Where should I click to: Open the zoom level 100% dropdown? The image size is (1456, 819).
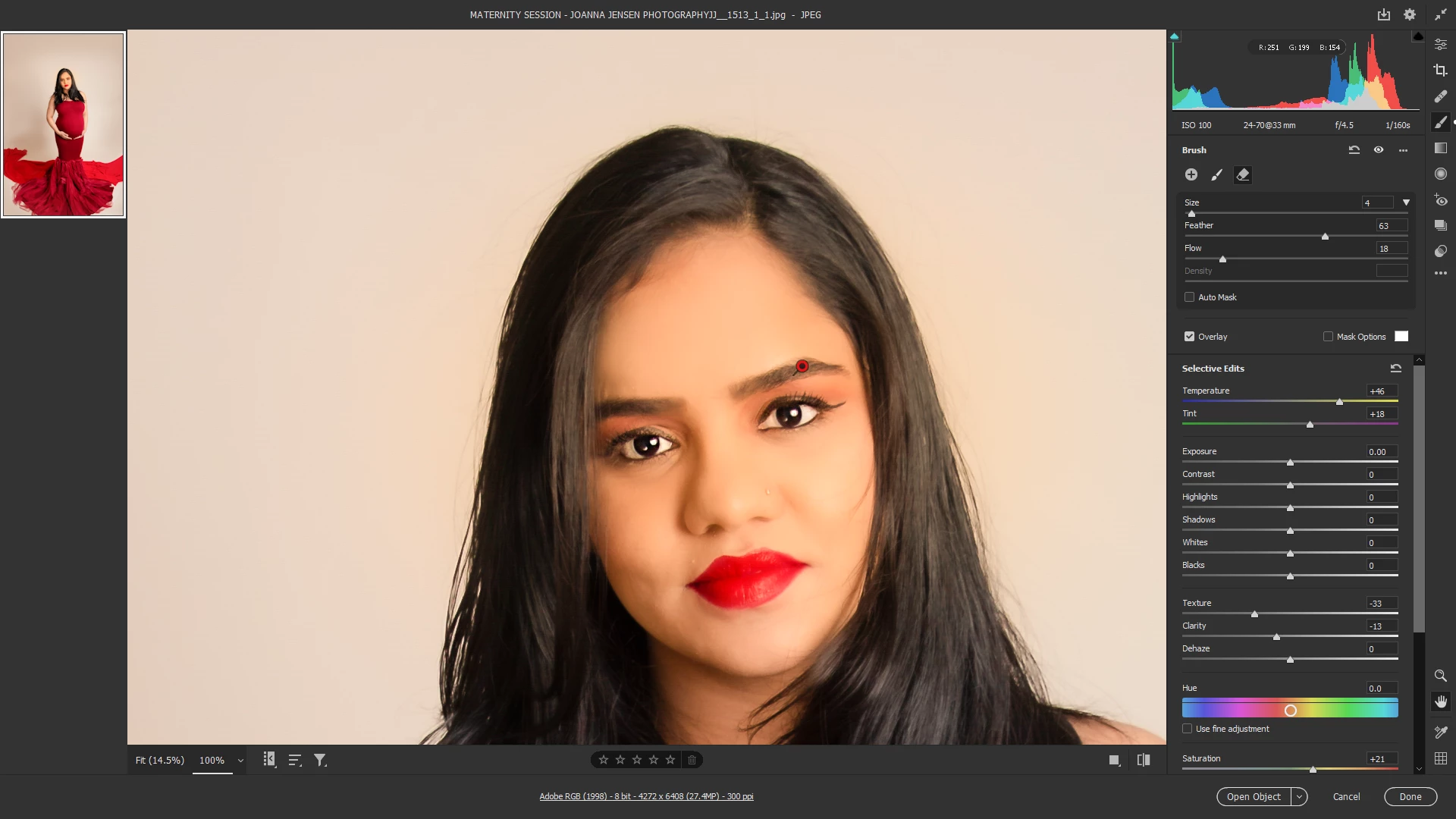(240, 761)
